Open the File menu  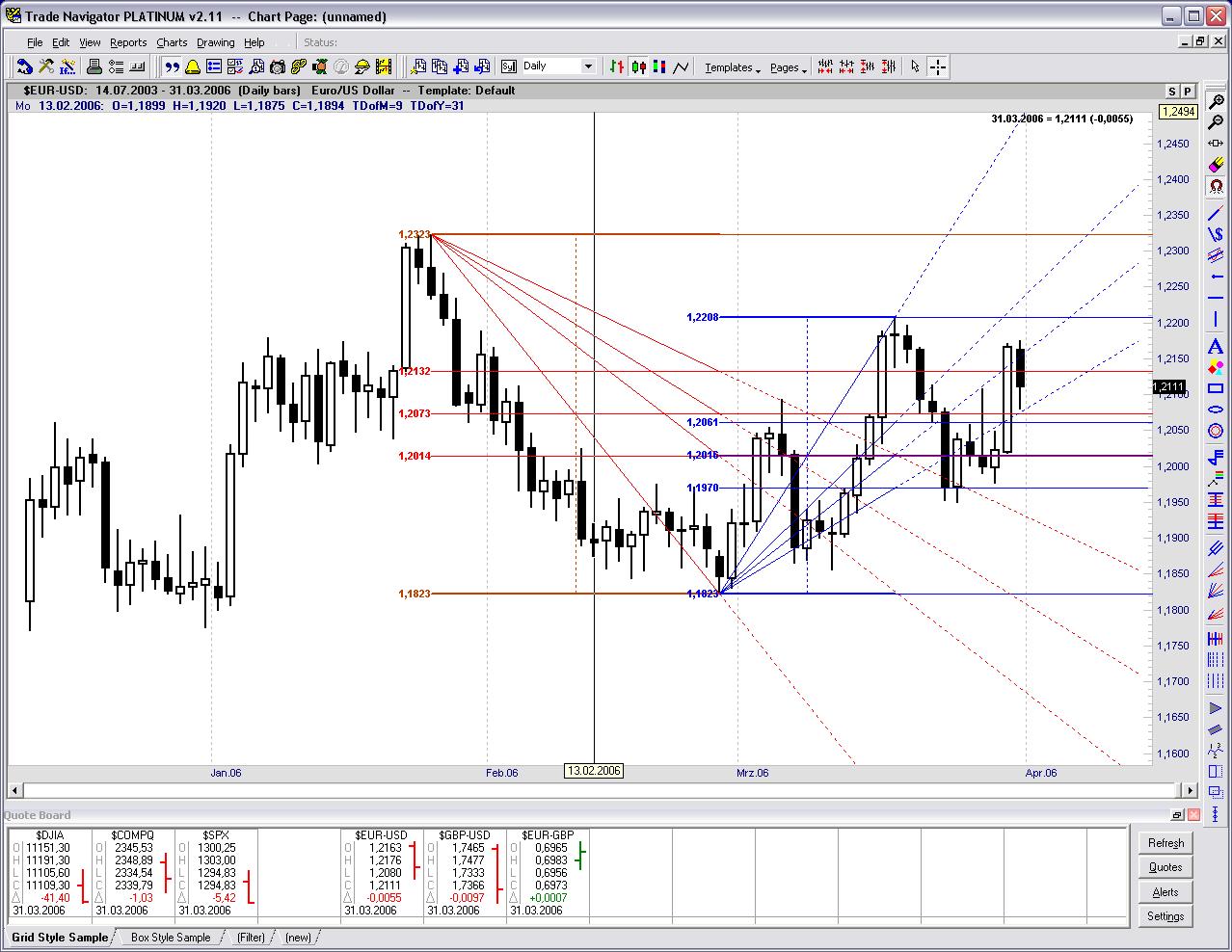pyautogui.click(x=35, y=42)
